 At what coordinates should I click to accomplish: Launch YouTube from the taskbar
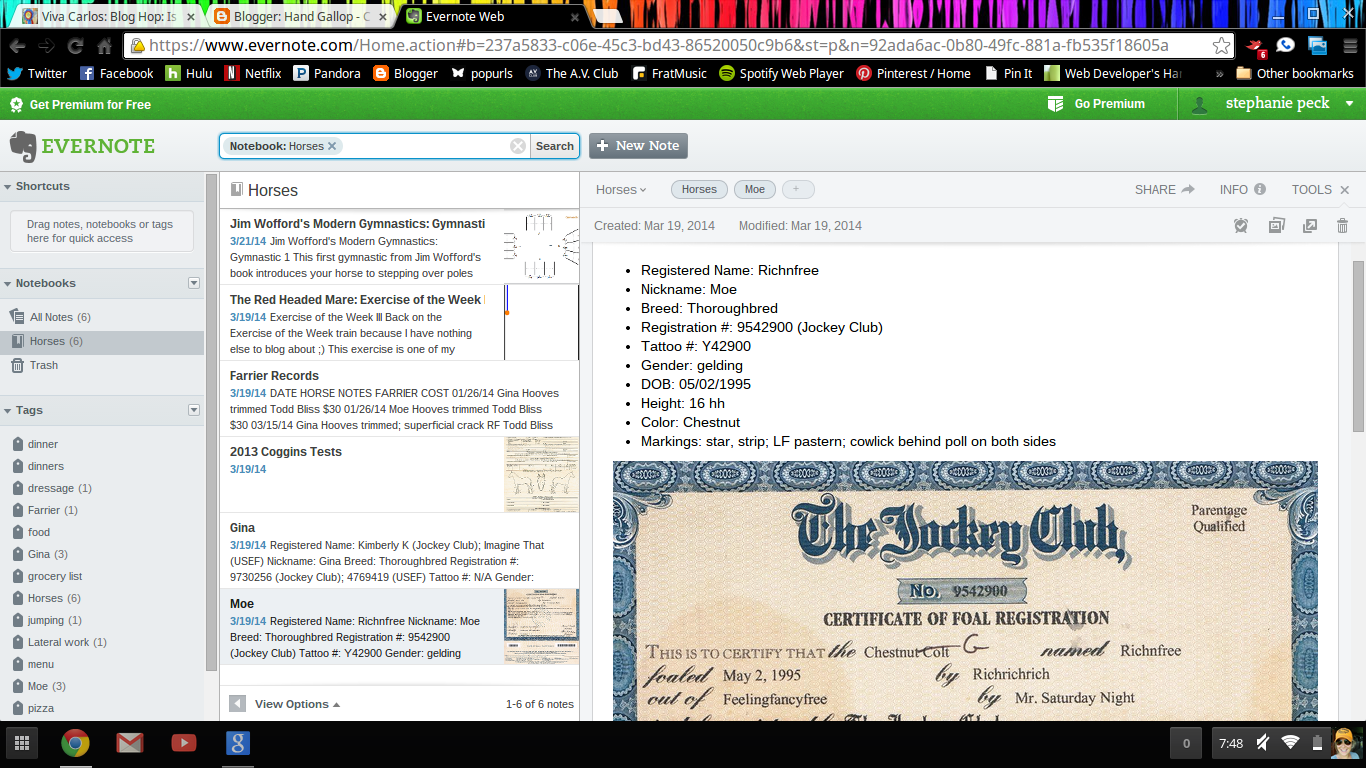coord(183,743)
